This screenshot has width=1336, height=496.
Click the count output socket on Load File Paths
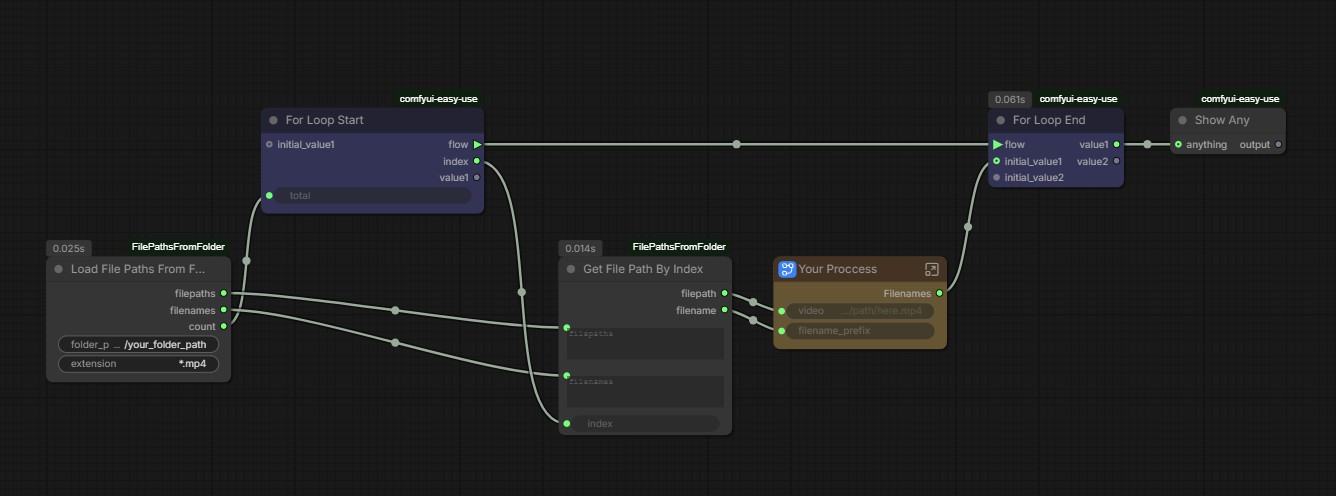(224, 326)
